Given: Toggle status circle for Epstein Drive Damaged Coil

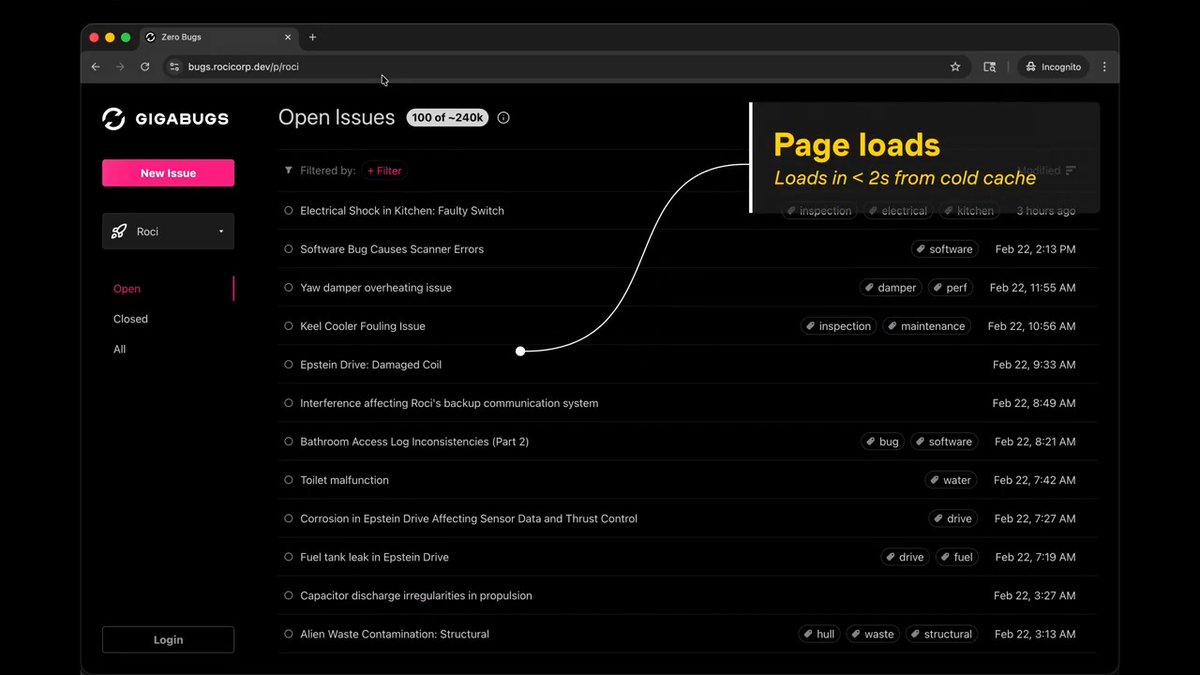Looking at the screenshot, I should (289, 365).
